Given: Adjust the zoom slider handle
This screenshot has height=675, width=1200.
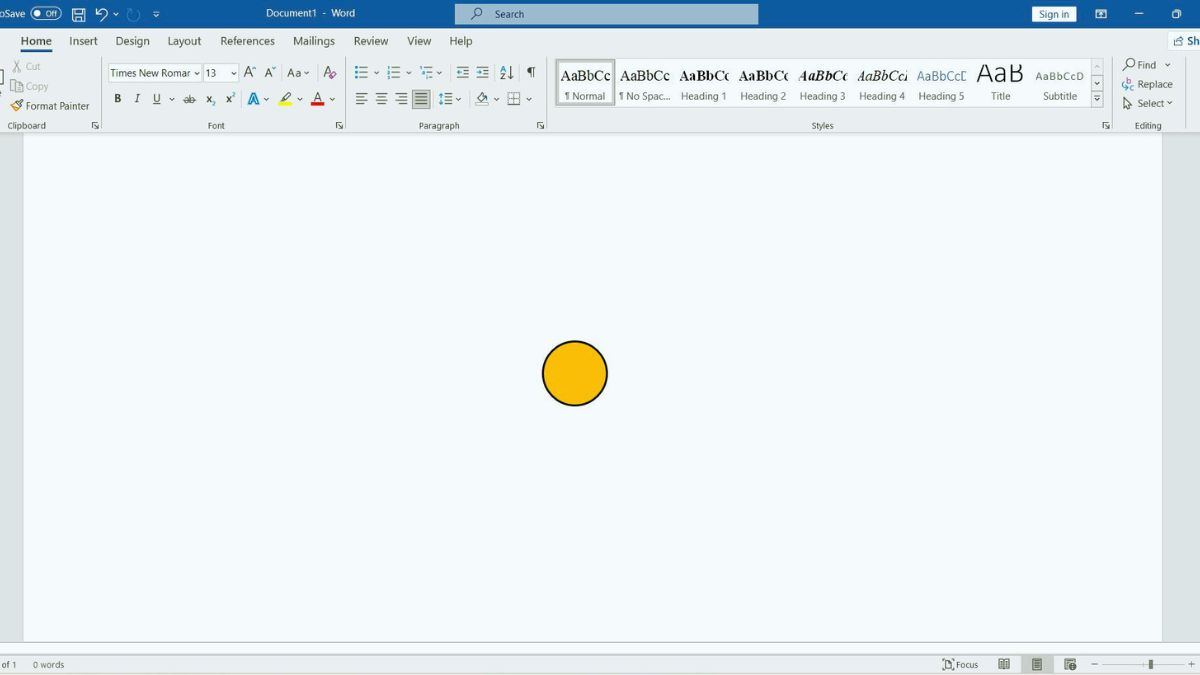Looking at the screenshot, I should pyautogui.click(x=1151, y=664).
